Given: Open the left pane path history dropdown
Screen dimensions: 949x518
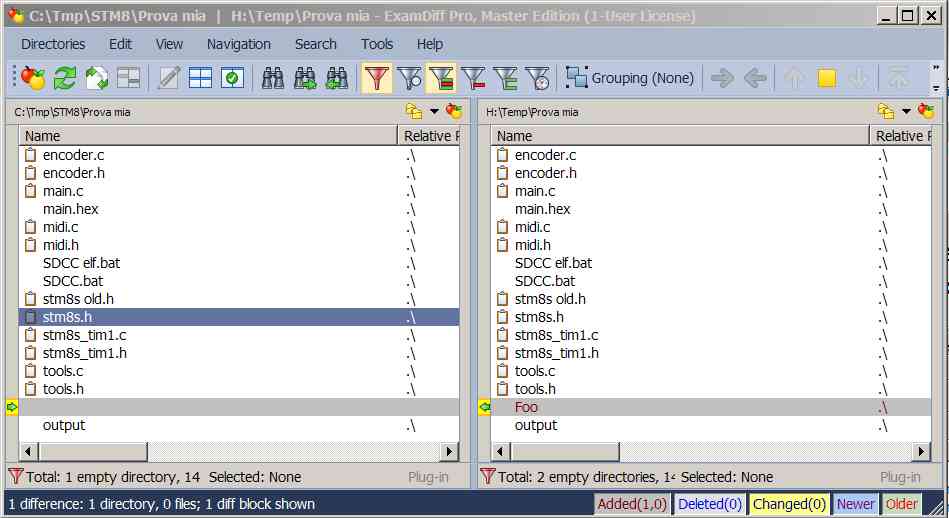Looking at the screenshot, I should click(x=434, y=111).
